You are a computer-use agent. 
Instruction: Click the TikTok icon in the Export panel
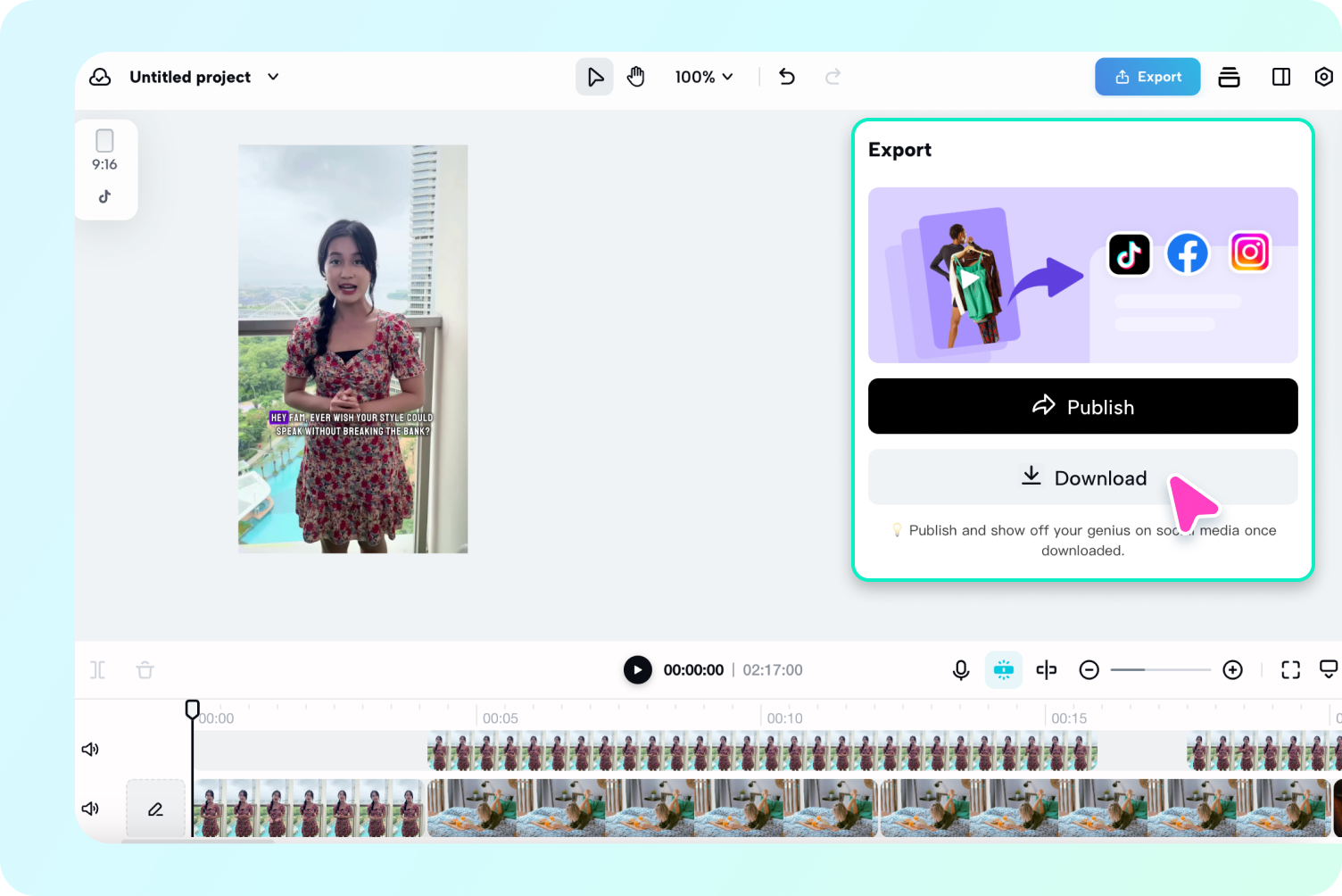pos(1130,253)
